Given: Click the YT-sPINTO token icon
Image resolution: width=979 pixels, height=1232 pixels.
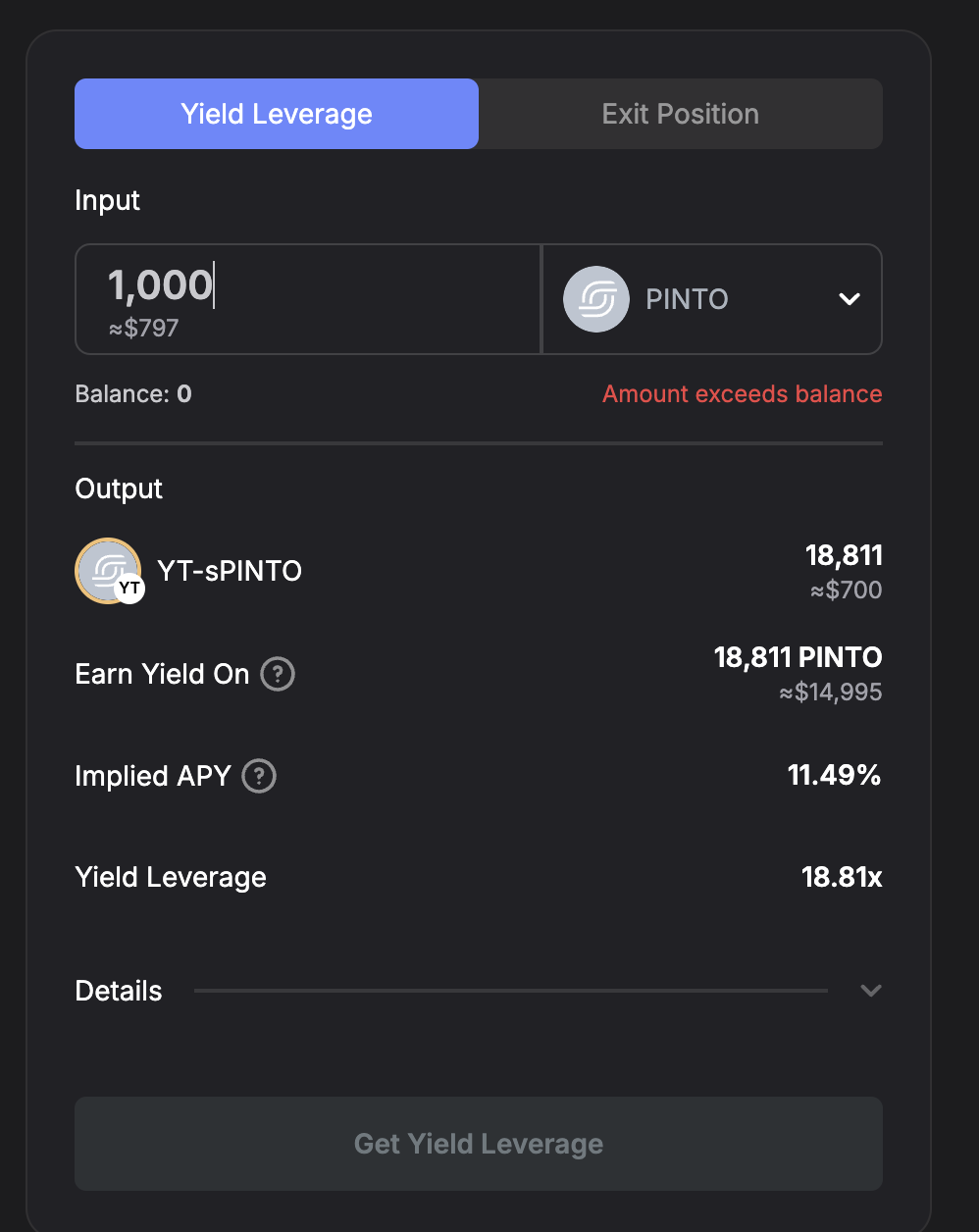Looking at the screenshot, I should click(x=107, y=570).
